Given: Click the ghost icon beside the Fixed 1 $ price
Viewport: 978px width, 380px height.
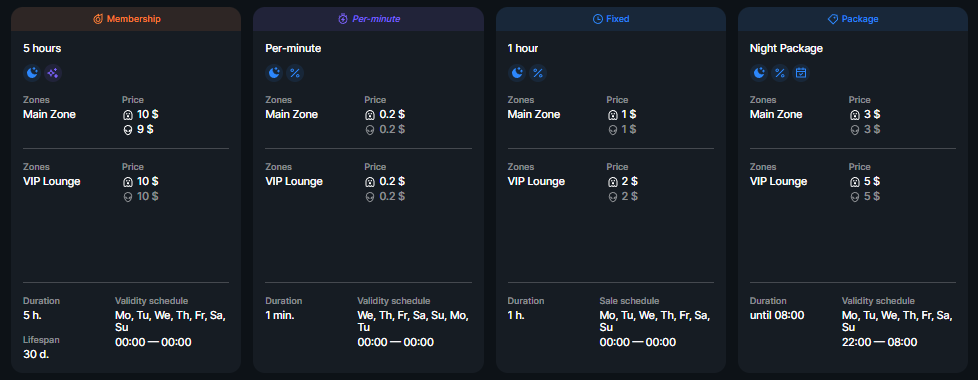Looking at the screenshot, I should coord(612,115).
